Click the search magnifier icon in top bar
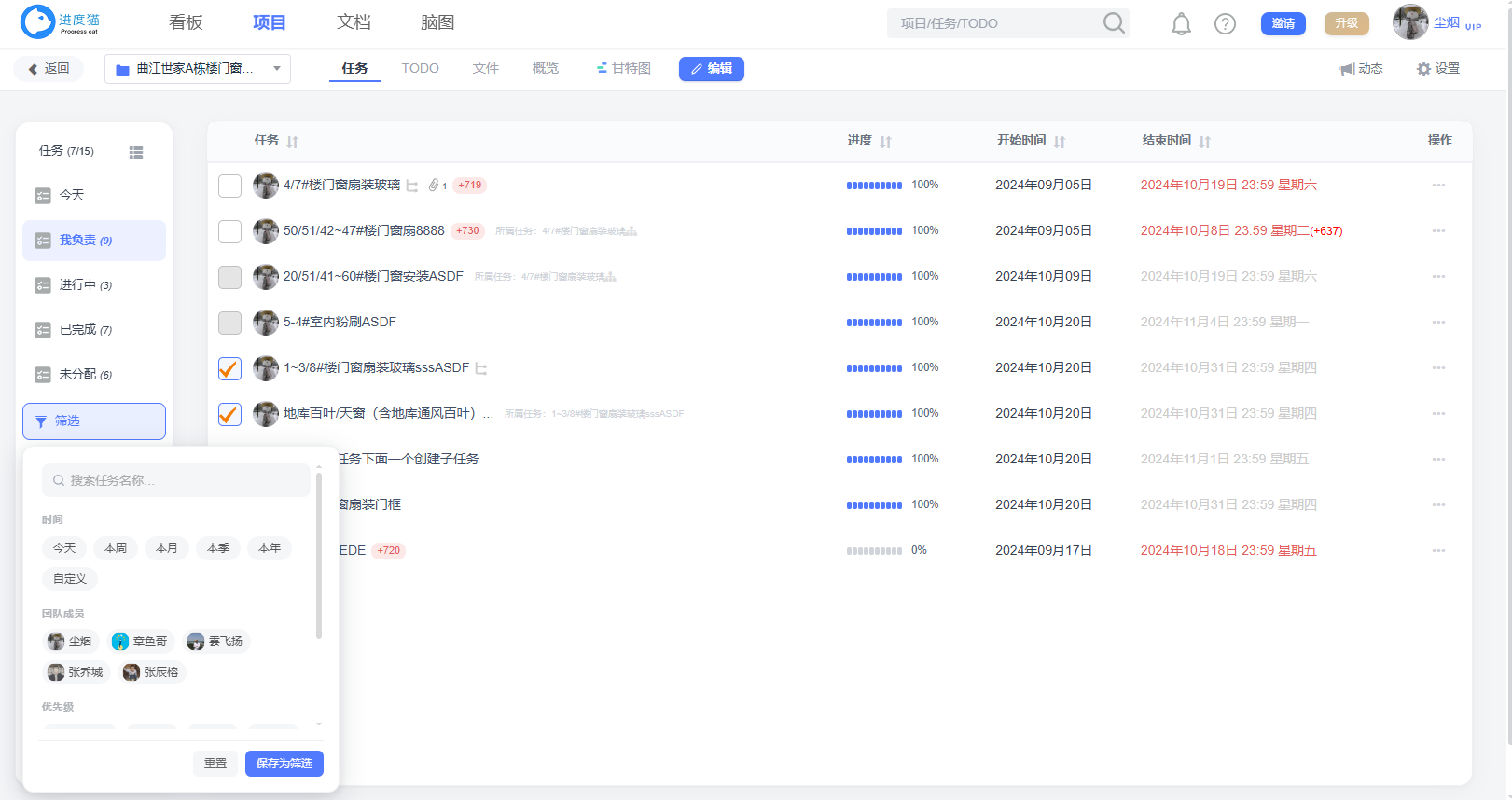 (1114, 22)
